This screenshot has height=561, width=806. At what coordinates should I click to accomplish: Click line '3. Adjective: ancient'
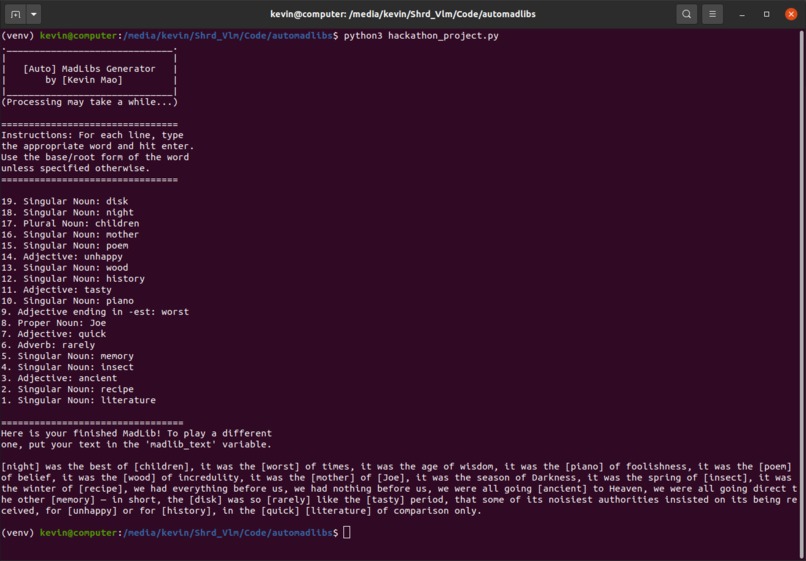coord(59,378)
